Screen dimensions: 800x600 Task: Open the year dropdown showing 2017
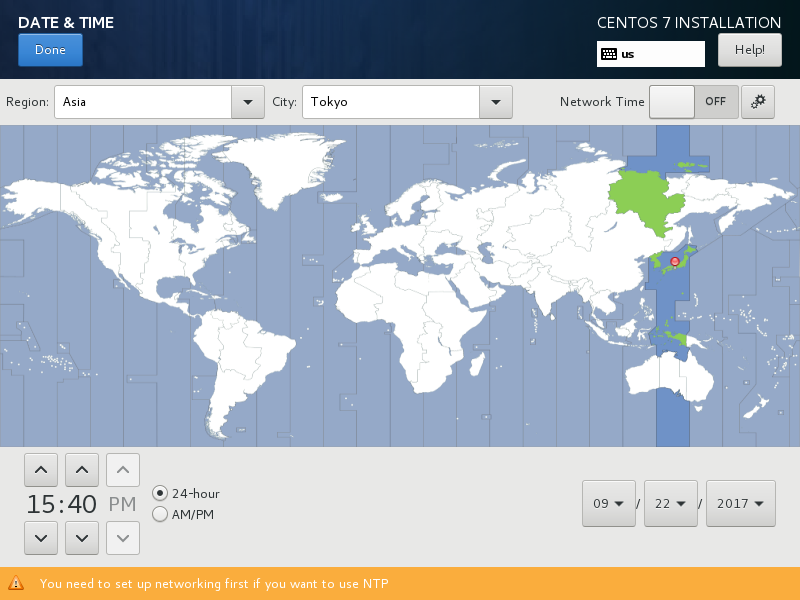740,504
